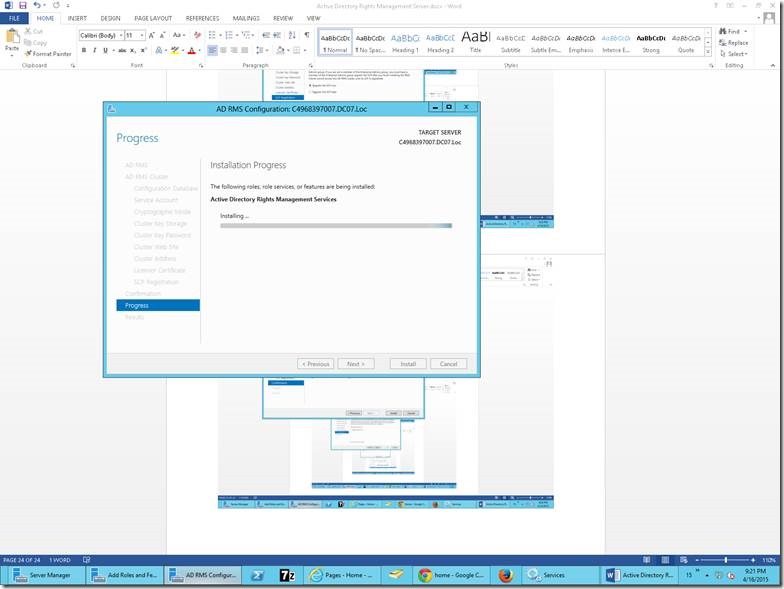This screenshot has width=784, height=589.
Task: Justify the paragraph text
Action: pyautogui.click(x=244, y=50)
